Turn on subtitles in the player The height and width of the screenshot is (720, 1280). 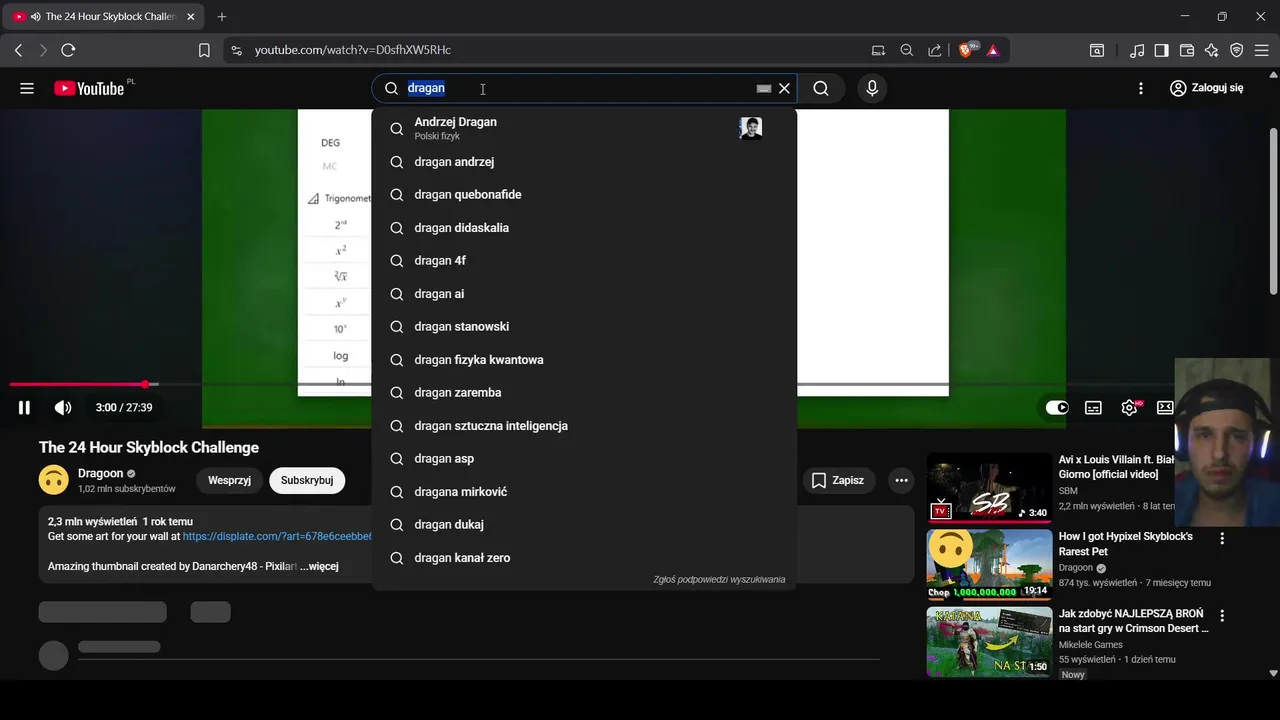[x=1094, y=407]
